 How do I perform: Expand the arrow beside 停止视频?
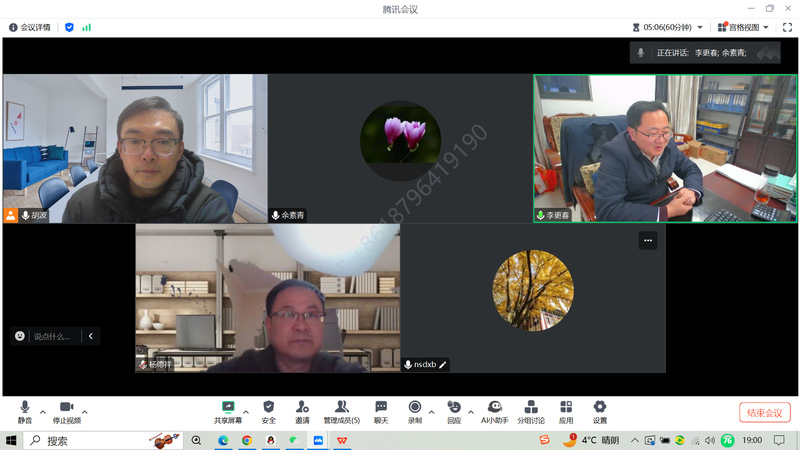click(85, 411)
